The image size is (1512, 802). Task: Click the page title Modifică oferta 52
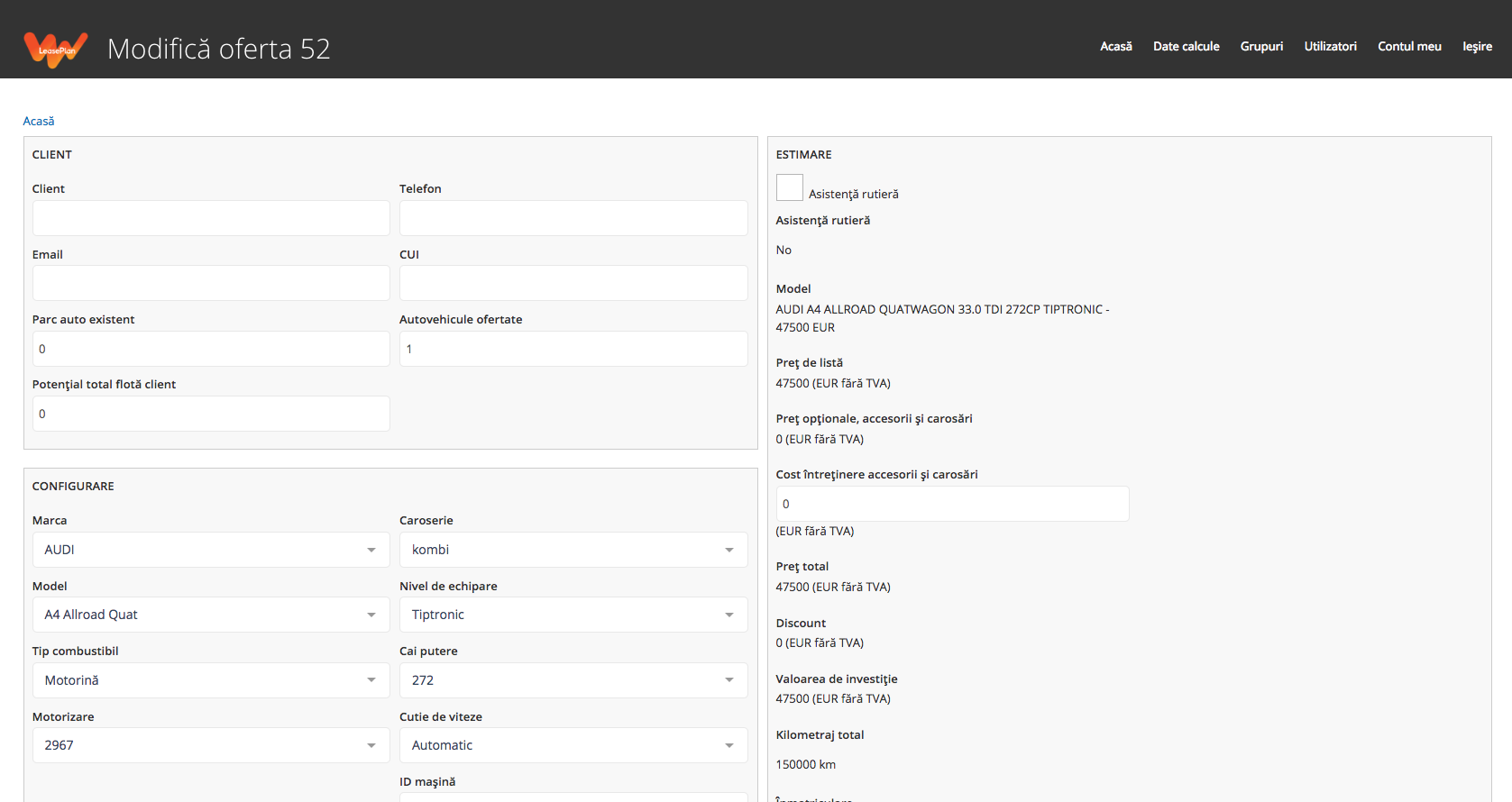tap(219, 49)
